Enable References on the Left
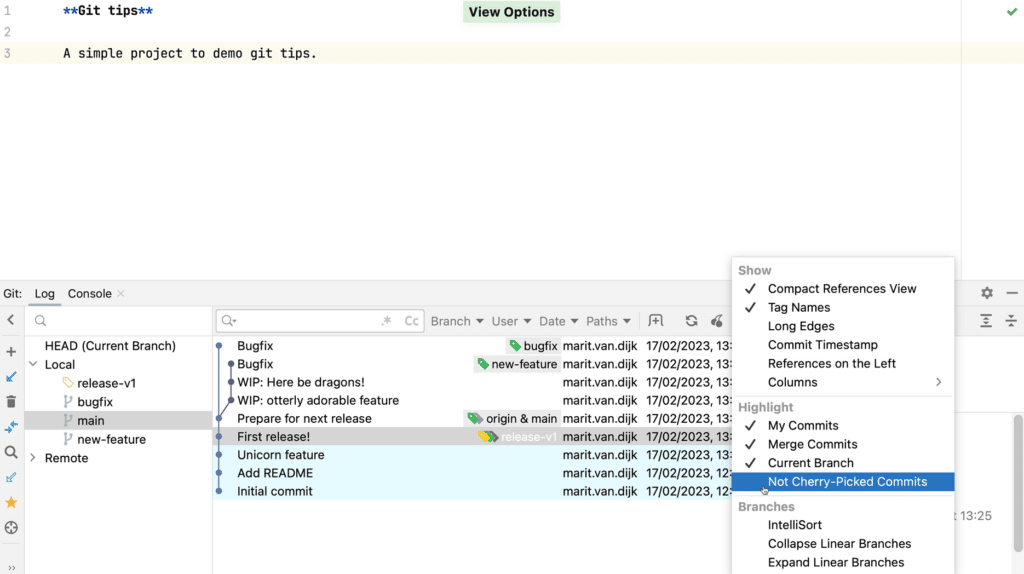Image resolution: width=1024 pixels, height=574 pixels. [x=842, y=364]
